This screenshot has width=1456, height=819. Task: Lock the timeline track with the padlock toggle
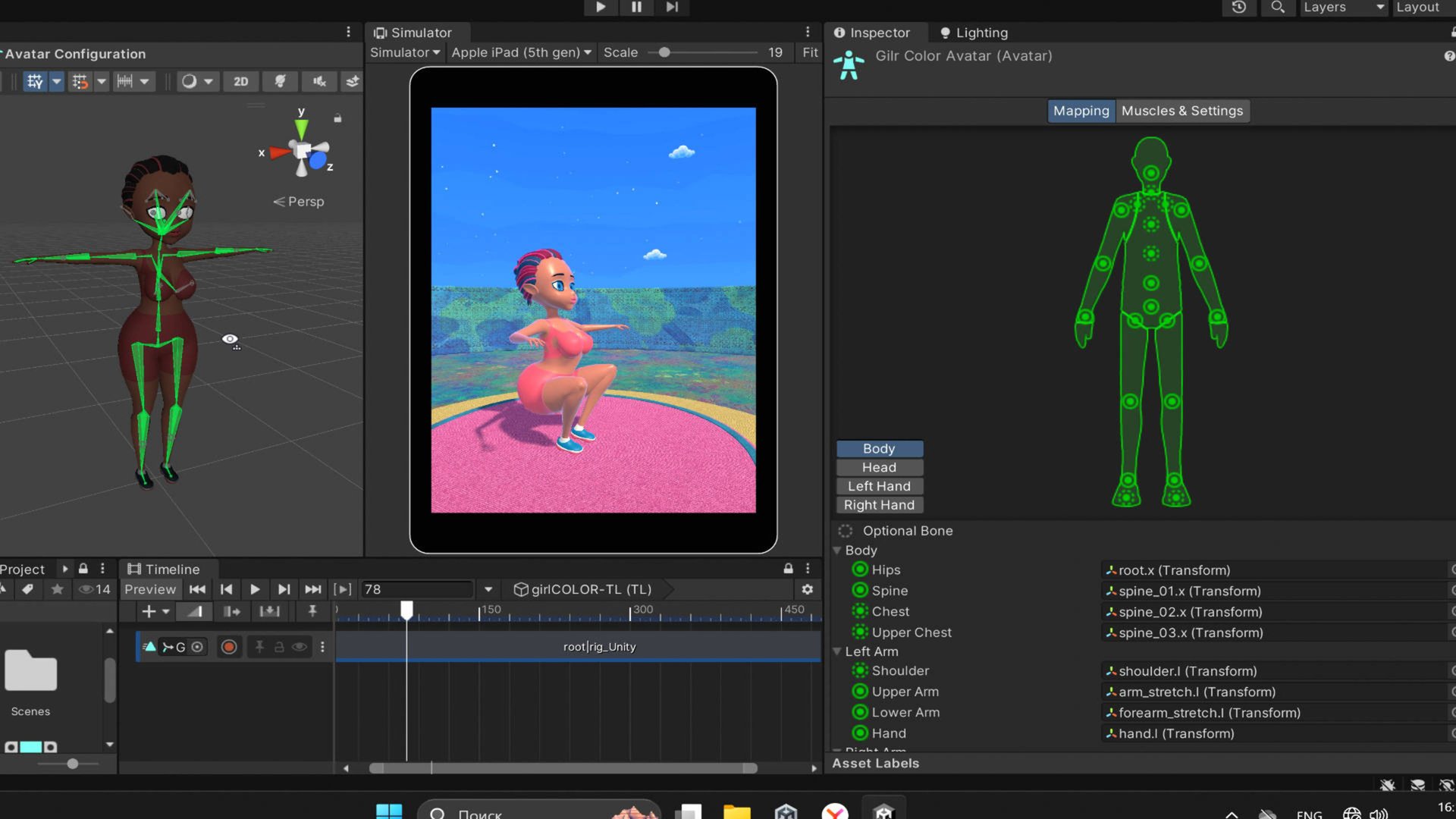(280, 647)
